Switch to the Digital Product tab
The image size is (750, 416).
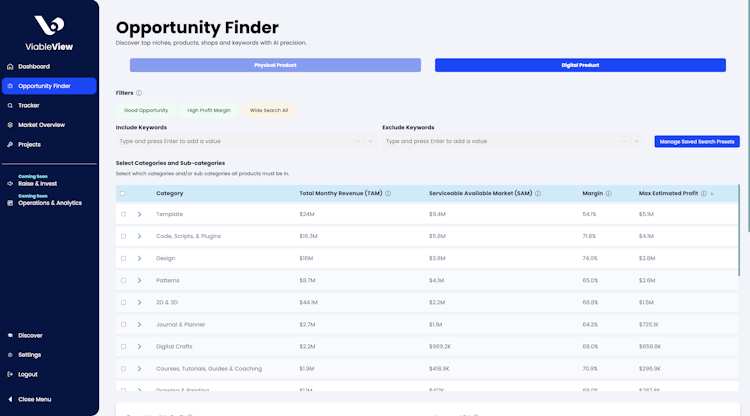coord(580,65)
